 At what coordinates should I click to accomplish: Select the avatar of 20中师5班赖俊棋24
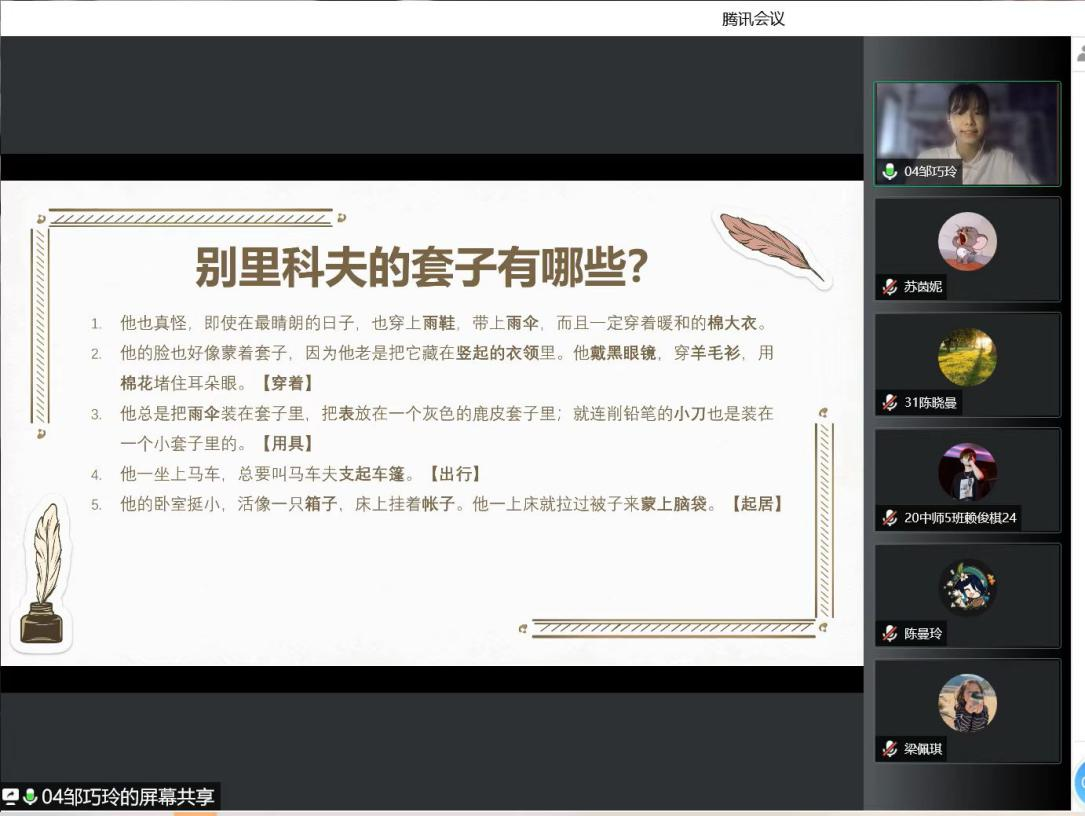[967, 472]
